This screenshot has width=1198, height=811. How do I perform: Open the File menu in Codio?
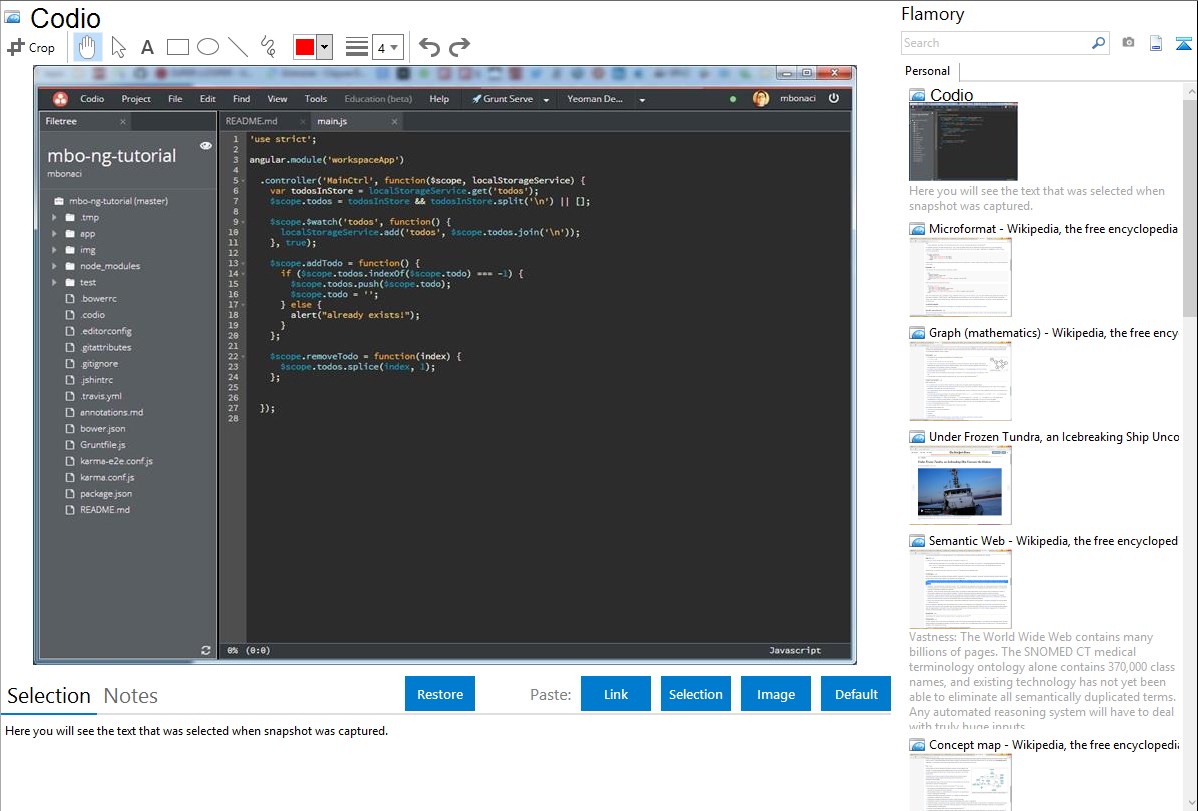(175, 99)
